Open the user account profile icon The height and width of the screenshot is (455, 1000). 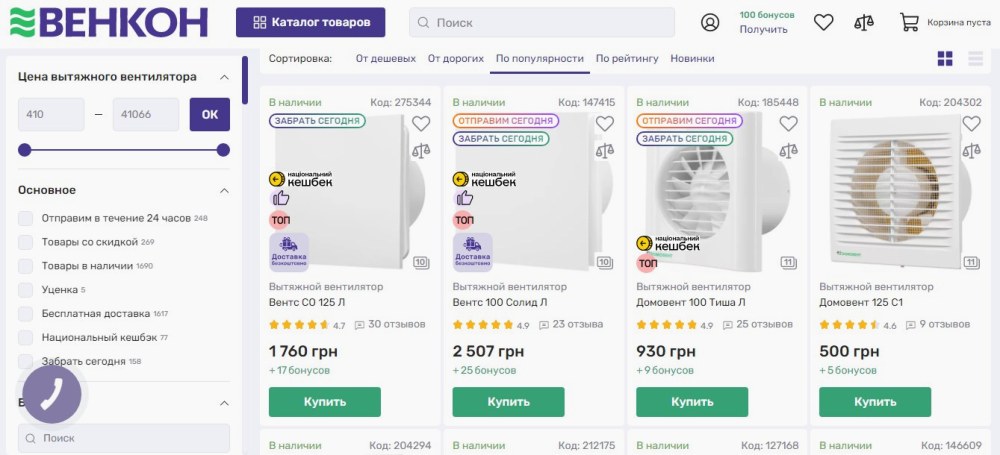(x=710, y=22)
